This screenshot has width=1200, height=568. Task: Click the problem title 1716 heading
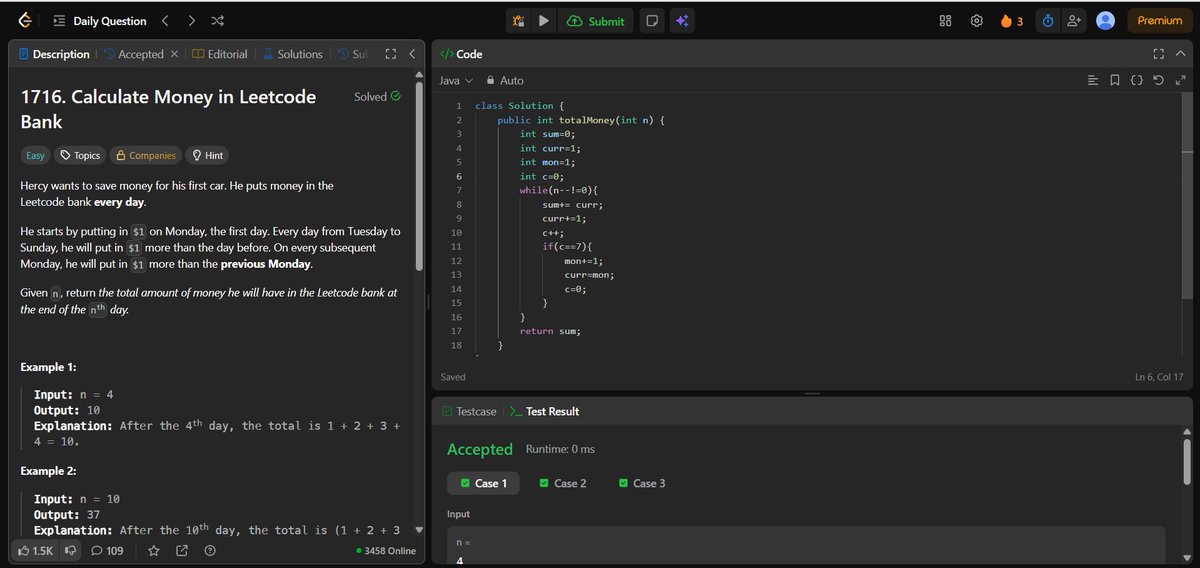click(168, 109)
